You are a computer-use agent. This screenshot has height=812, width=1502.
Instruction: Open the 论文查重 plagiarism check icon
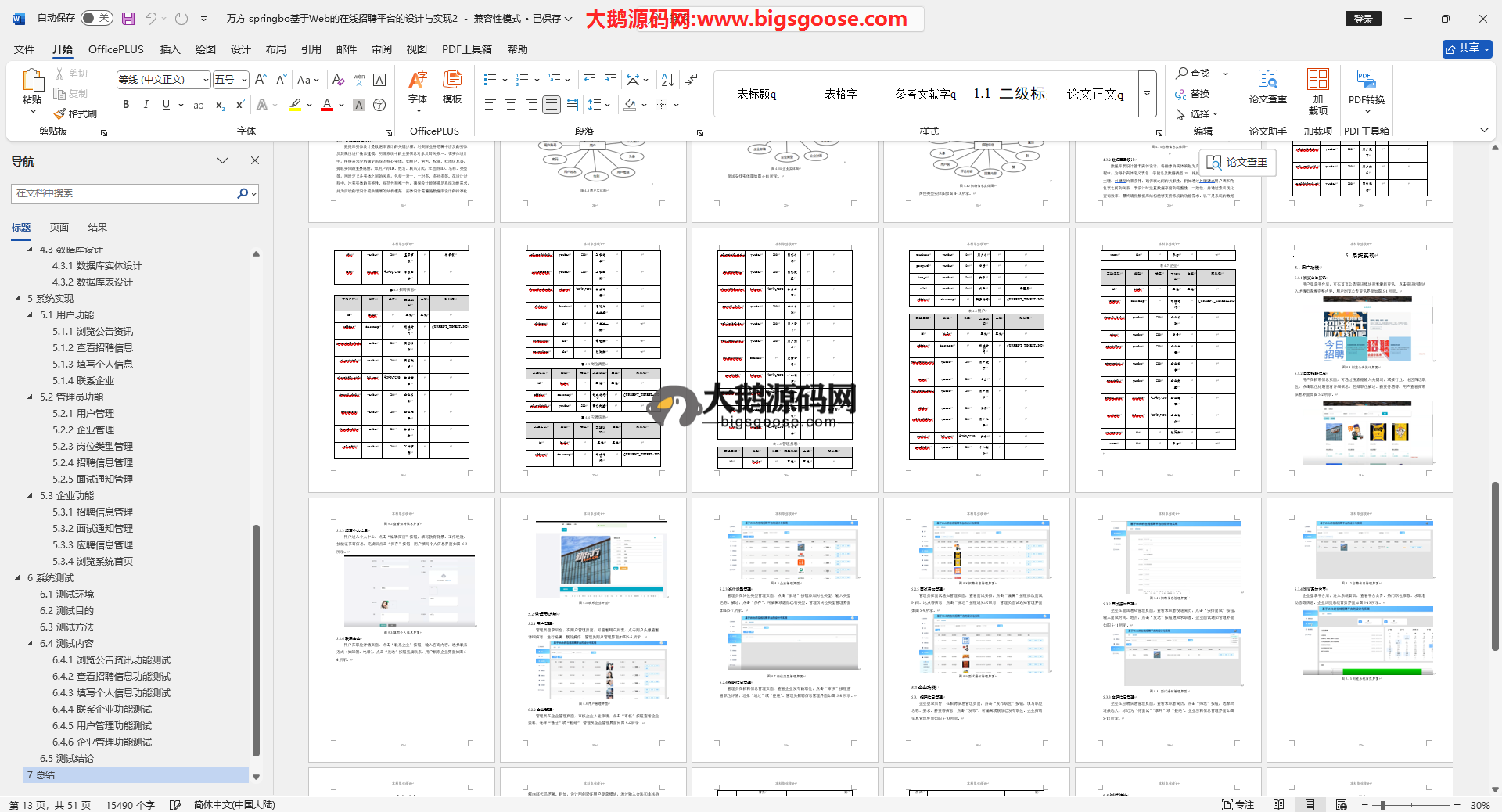tap(1267, 86)
